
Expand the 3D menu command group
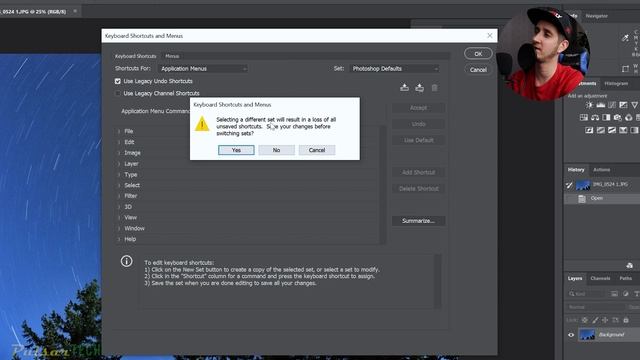pyautogui.click(x=119, y=207)
